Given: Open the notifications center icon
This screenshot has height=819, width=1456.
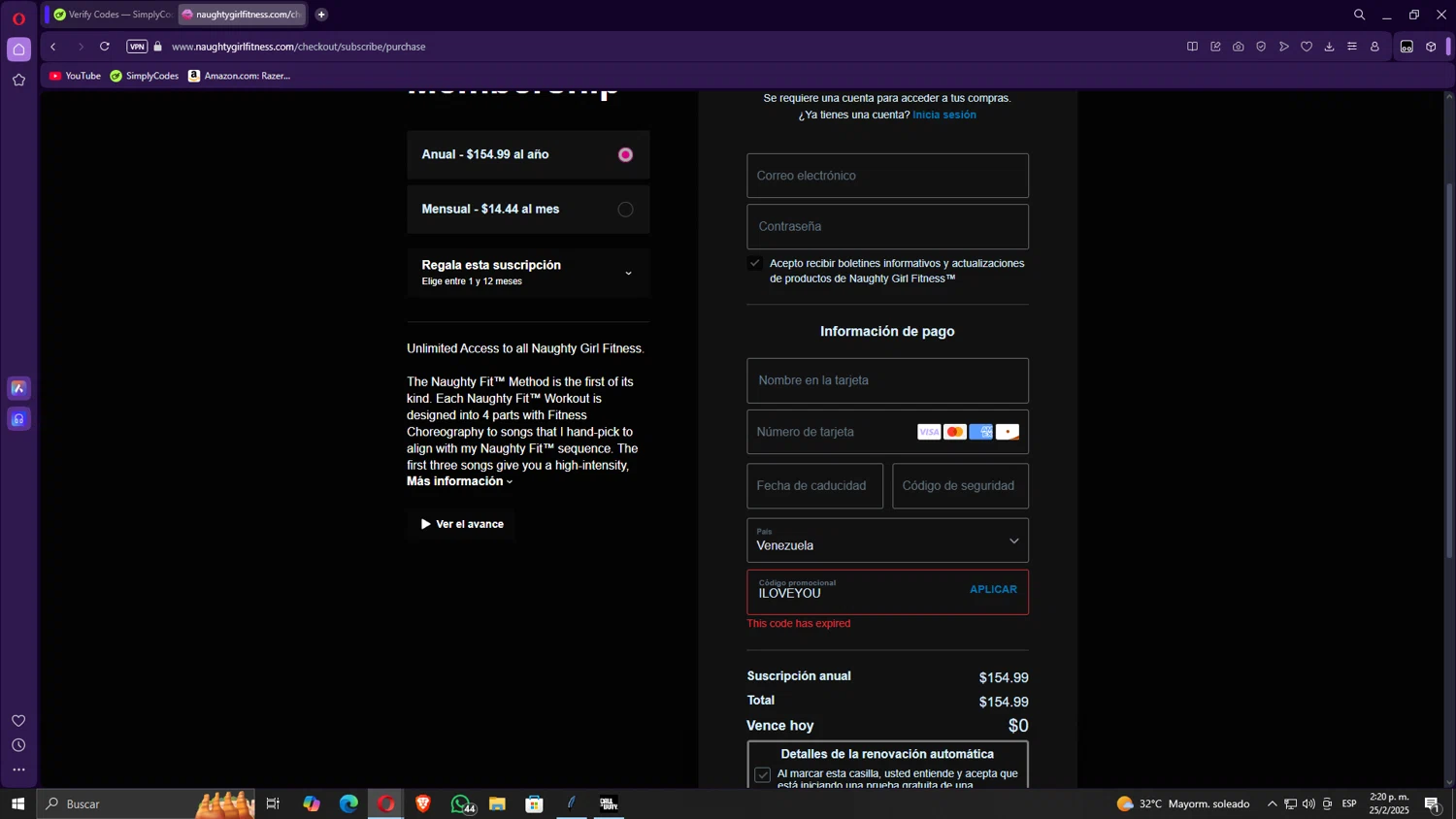Looking at the screenshot, I should [x=1432, y=803].
